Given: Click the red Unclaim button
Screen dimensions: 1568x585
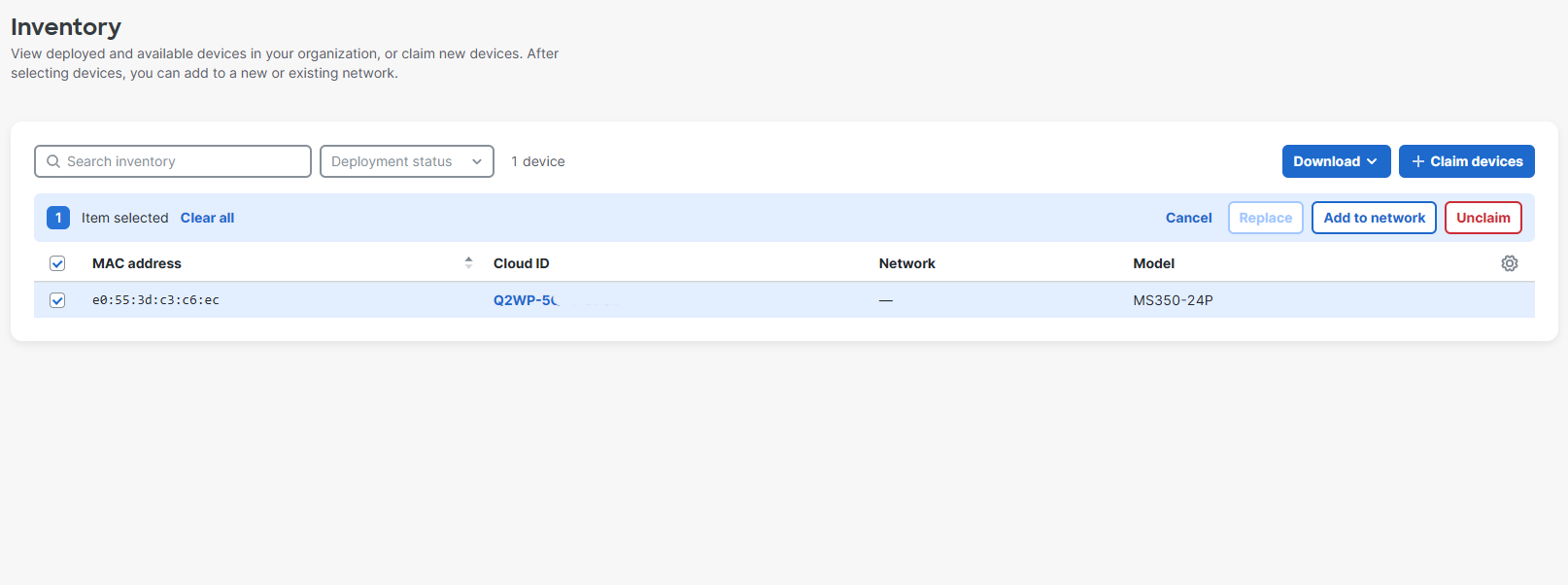Looking at the screenshot, I should point(1483,218).
